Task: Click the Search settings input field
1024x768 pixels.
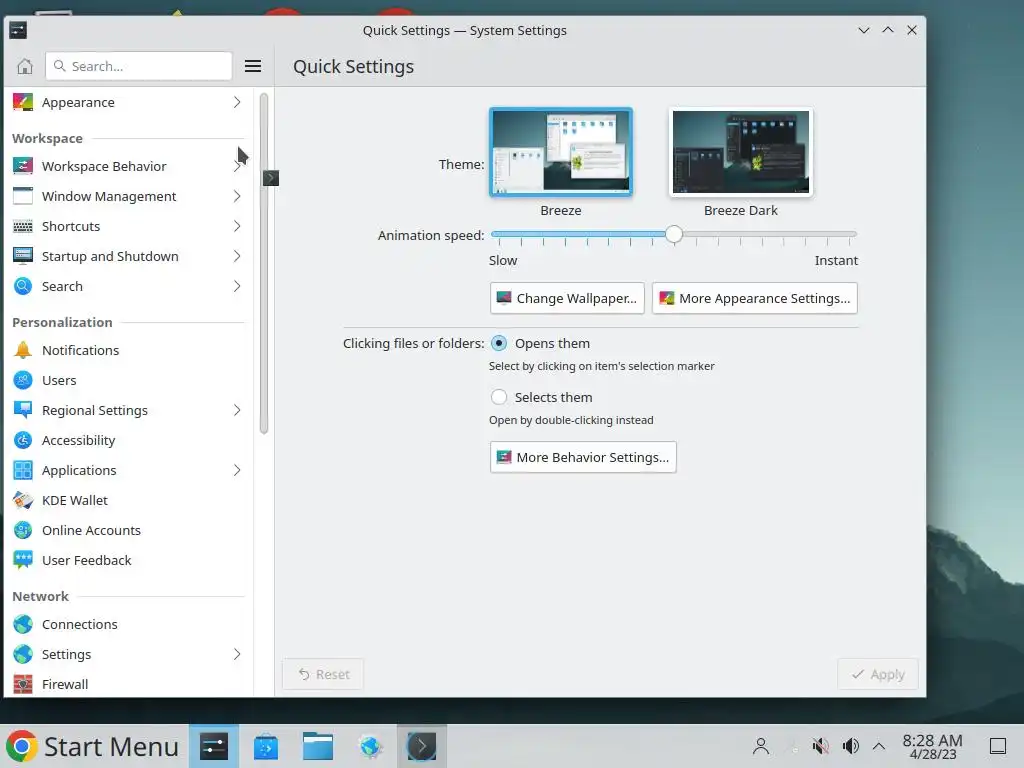Action: pos(138,66)
